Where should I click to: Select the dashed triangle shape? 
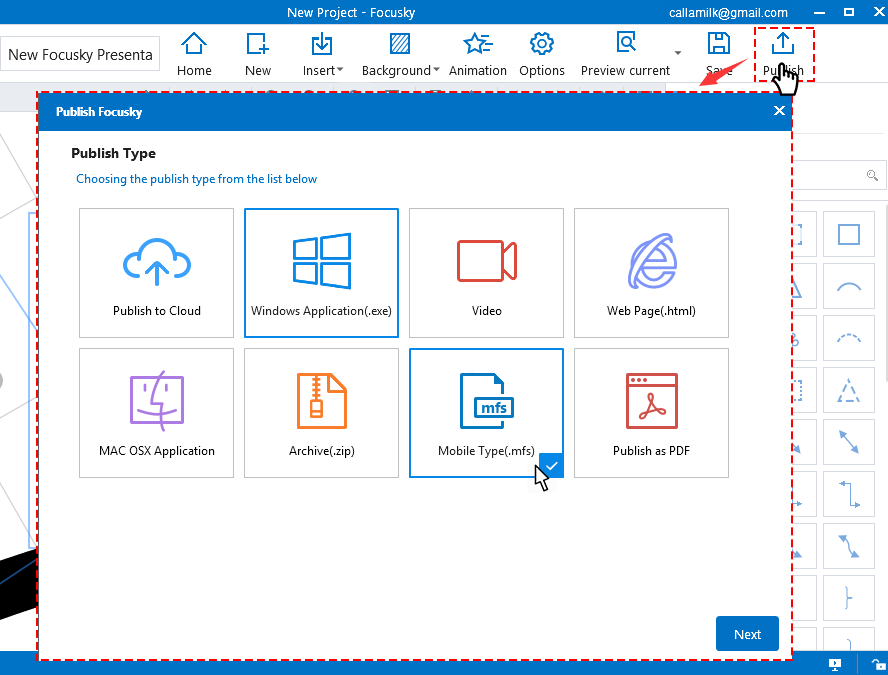click(849, 390)
